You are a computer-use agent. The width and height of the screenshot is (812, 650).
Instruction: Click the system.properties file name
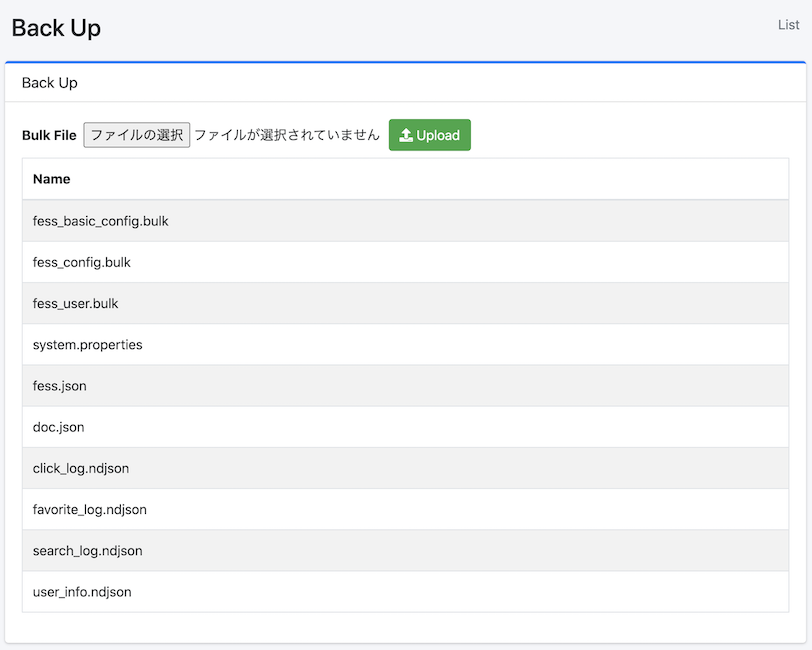[x=87, y=345]
